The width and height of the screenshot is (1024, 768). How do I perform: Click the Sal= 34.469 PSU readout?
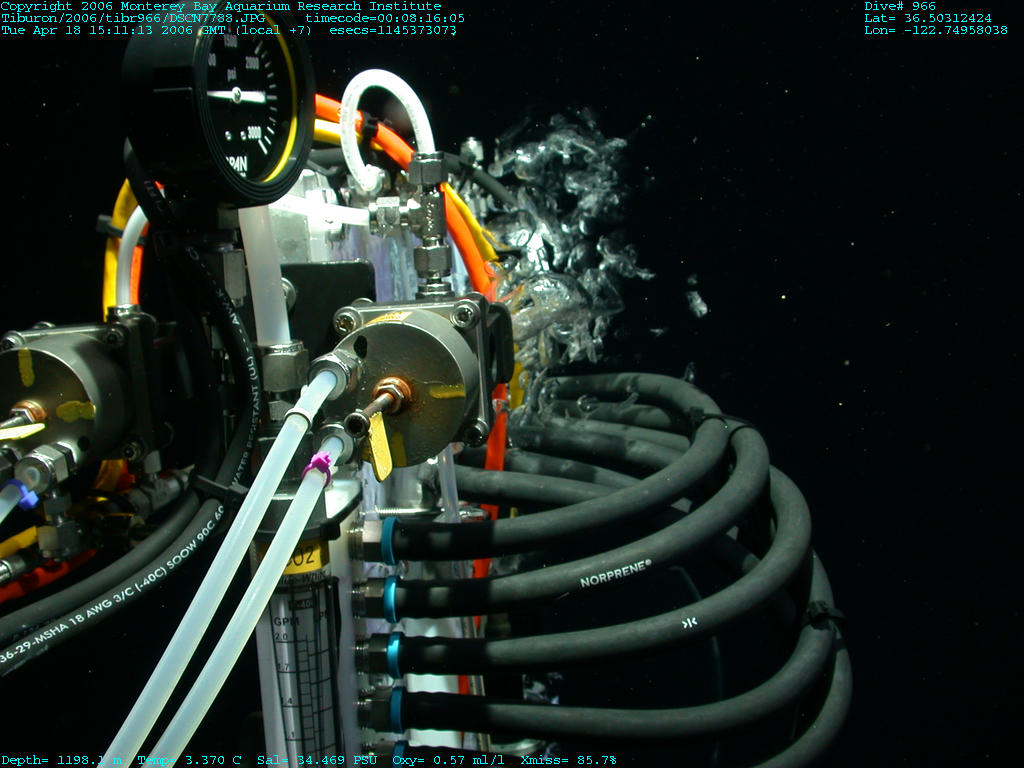[x=318, y=760]
